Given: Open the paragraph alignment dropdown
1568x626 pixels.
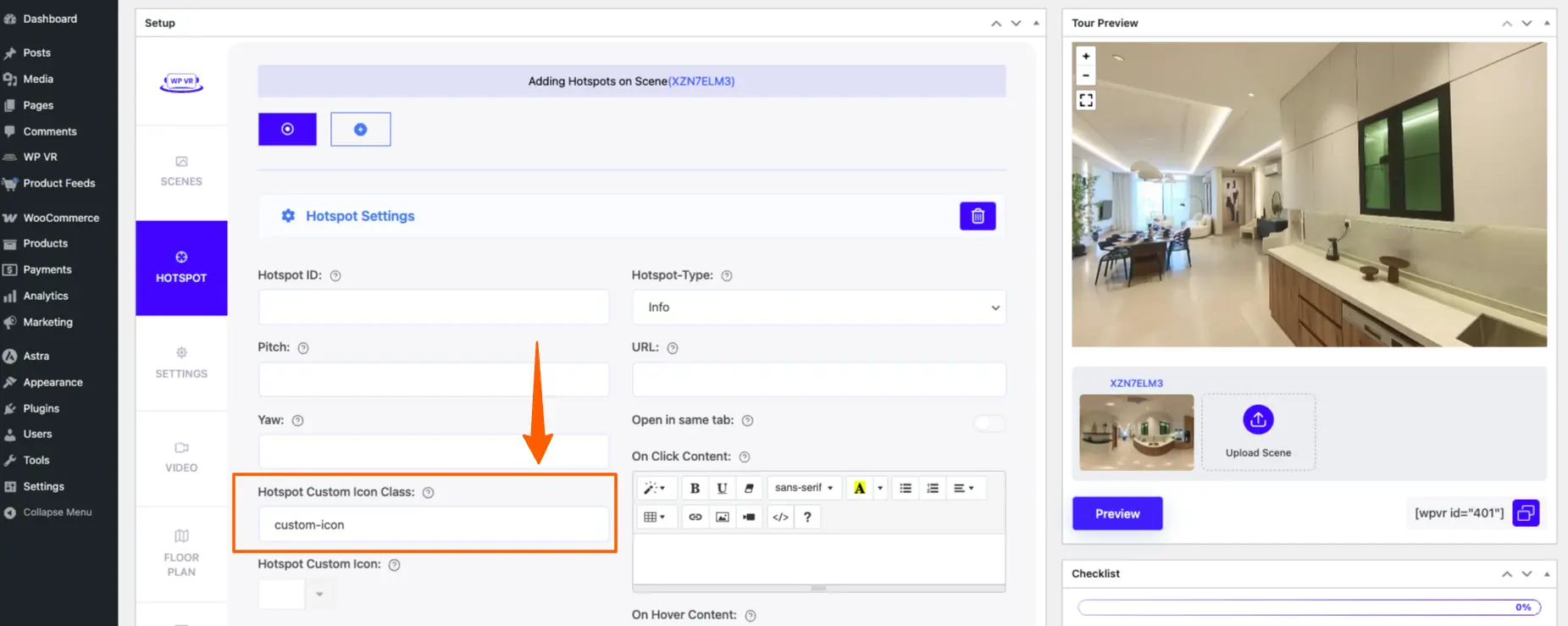Looking at the screenshot, I should coord(964,488).
